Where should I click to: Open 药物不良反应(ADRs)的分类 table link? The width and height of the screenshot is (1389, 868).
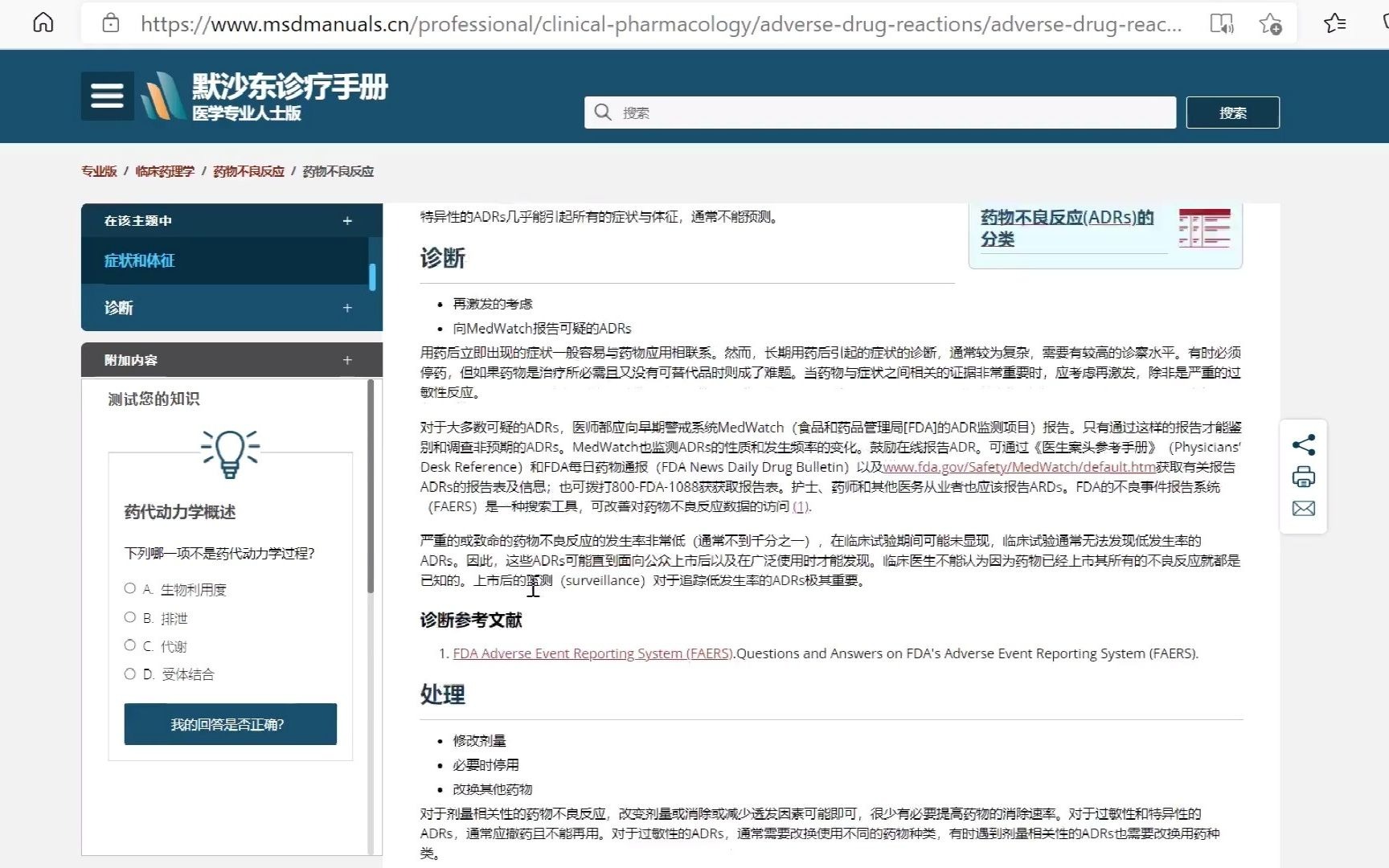click(1067, 228)
